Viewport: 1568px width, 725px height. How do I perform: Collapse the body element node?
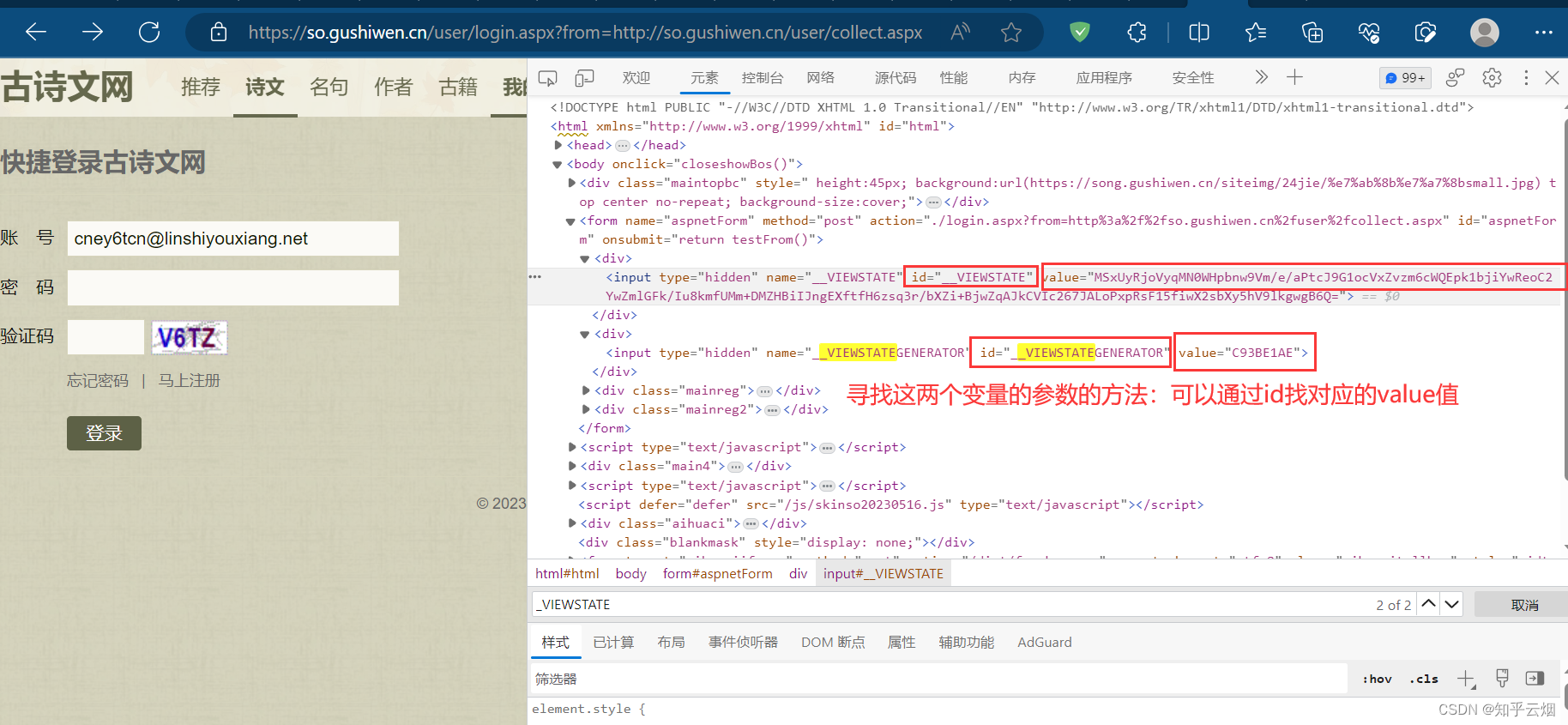[558, 164]
